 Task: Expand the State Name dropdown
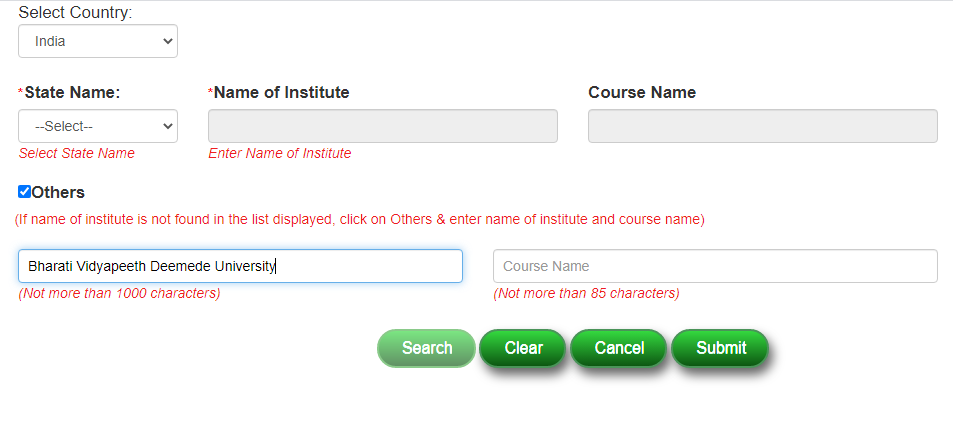97,127
